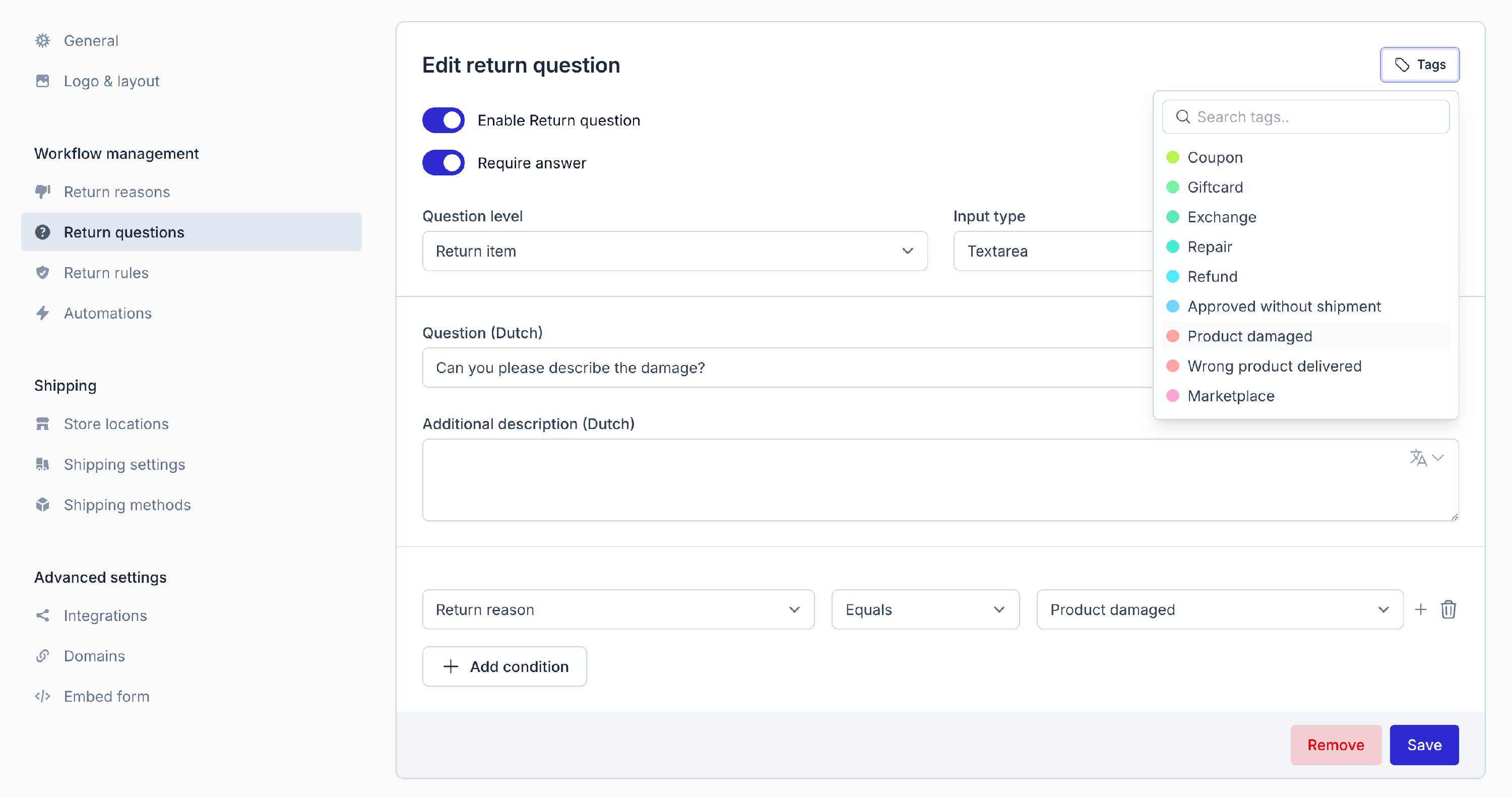Click the Save button
This screenshot has width=1512, height=798.
pos(1424,745)
